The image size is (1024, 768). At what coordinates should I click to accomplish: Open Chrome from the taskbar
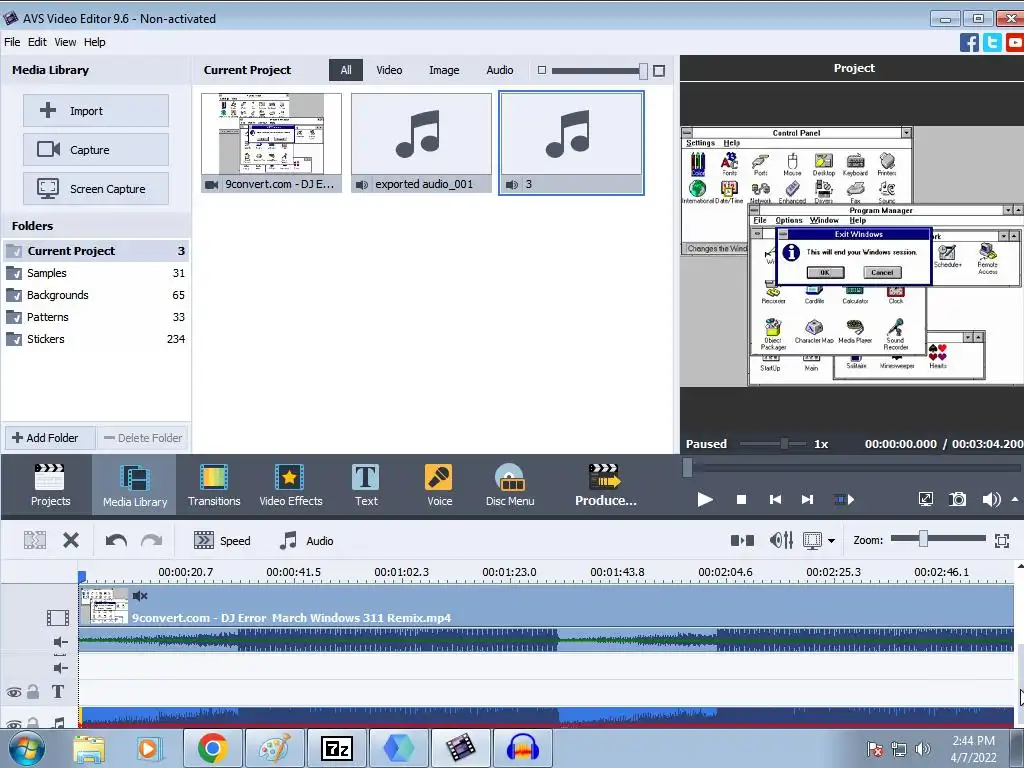pyautogui.click(x=212, y=748)
